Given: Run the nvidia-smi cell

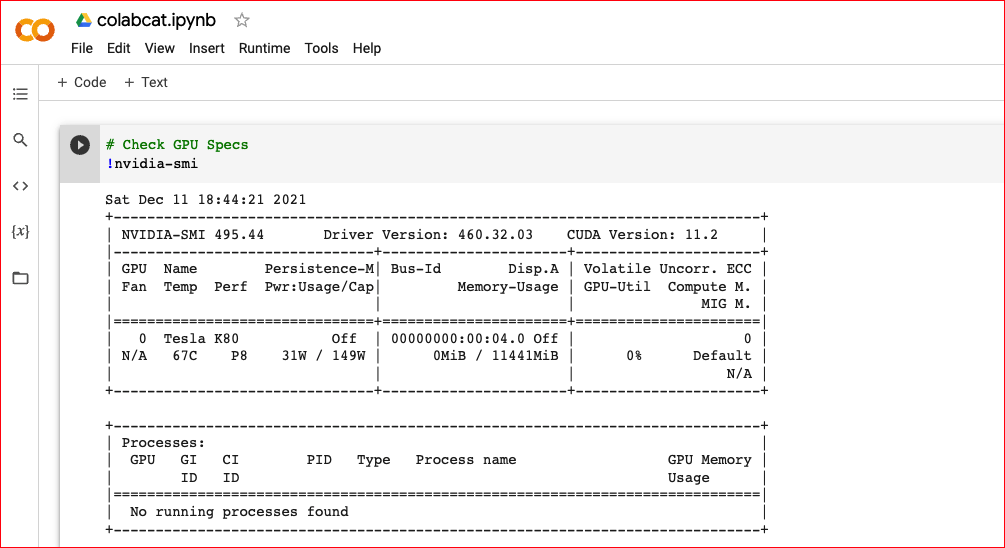Looking at the screenshot, I should coord(80,145).
